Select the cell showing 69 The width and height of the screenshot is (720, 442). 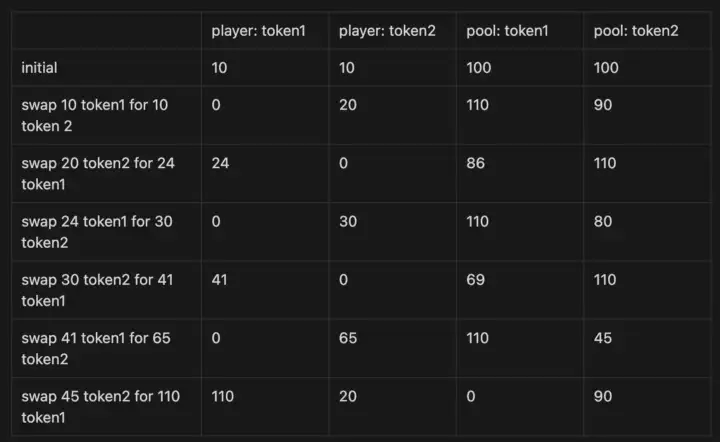(475, 280)
